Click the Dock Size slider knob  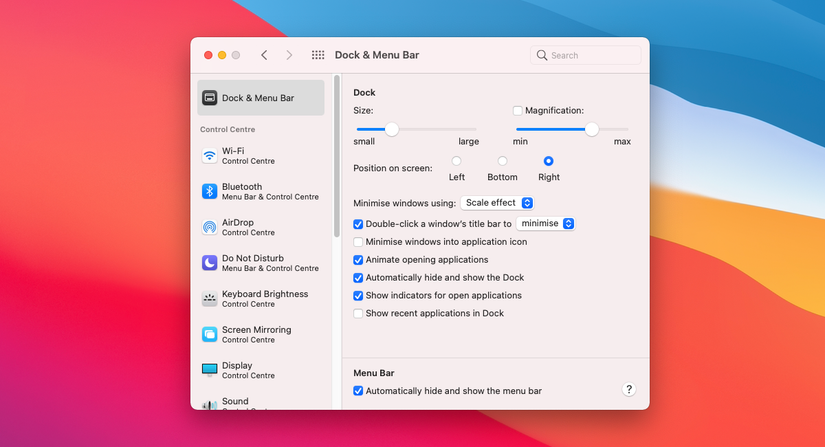(x=392, y=129)
